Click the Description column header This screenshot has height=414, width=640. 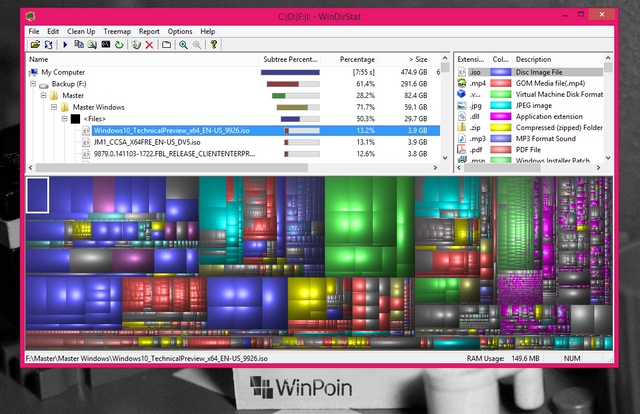point(558,60)
